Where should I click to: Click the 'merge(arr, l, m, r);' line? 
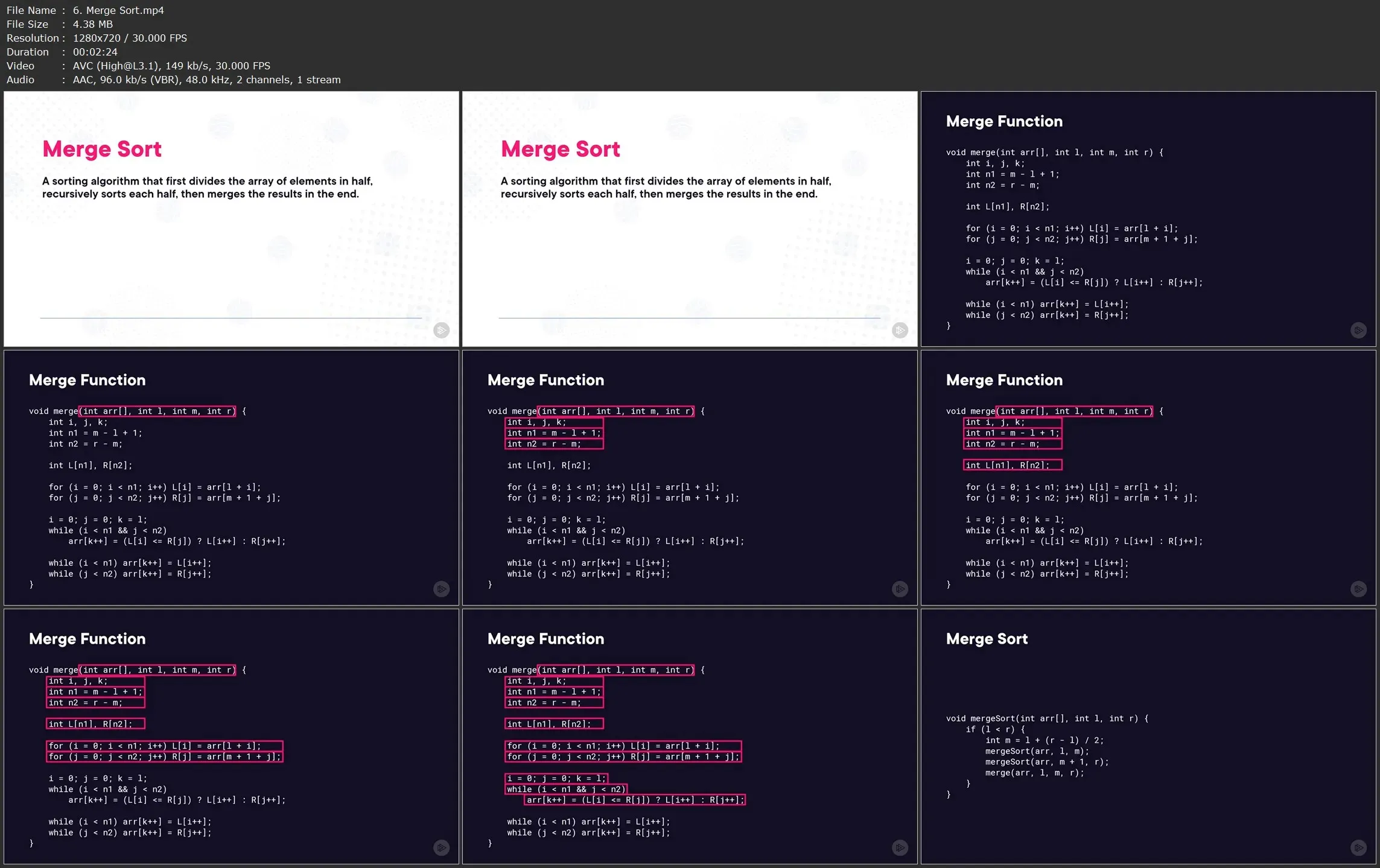1035,773
